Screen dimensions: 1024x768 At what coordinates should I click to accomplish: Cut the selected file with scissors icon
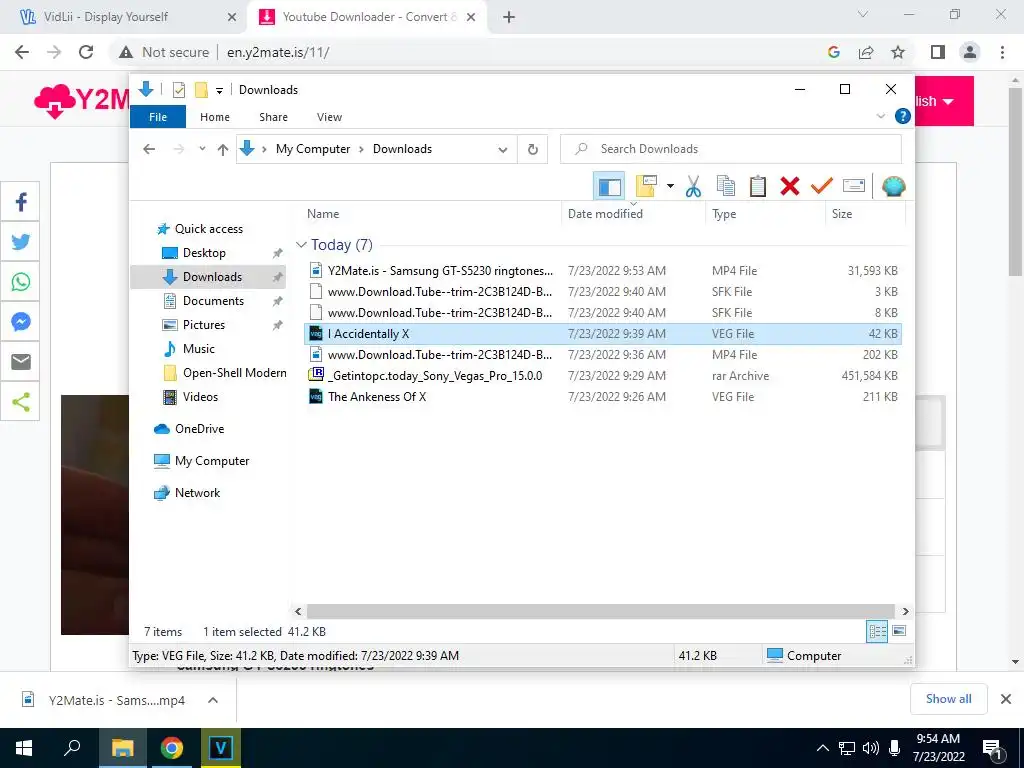point(693,187)
